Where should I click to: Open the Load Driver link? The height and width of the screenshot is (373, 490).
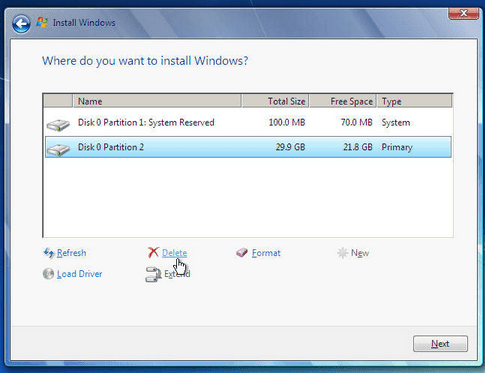79,274
